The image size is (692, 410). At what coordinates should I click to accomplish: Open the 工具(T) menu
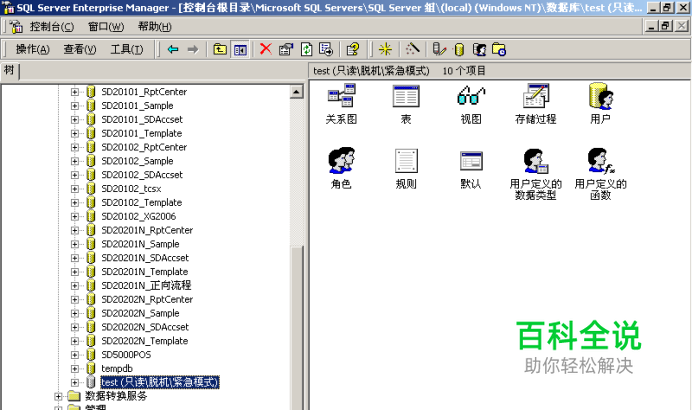[127, 49]
